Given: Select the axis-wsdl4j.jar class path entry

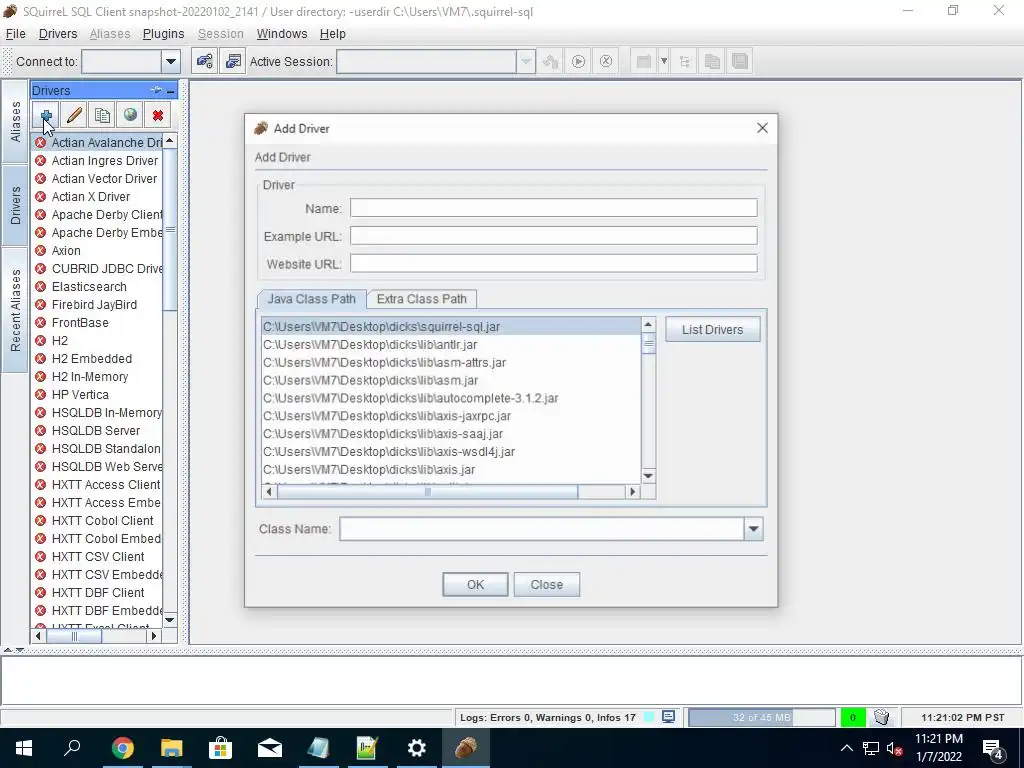Looking at the screenshot, I should coord(451,452).
